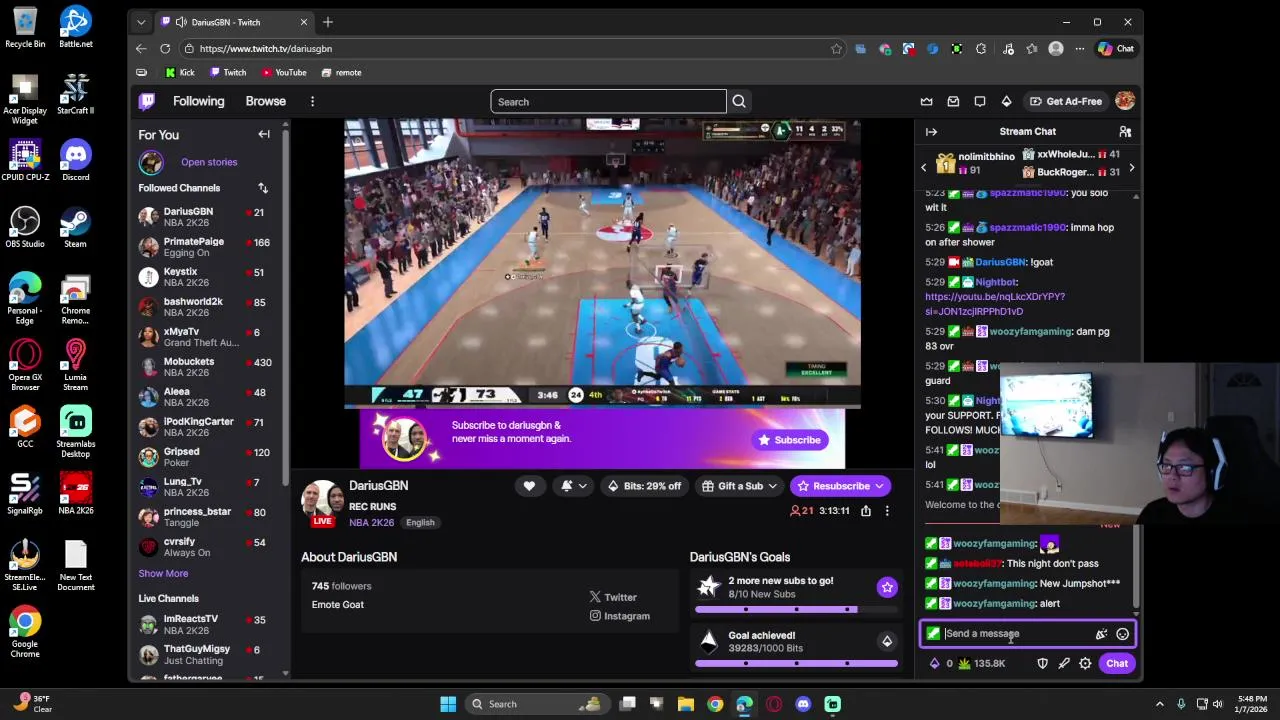Image resolution: width=1280 pixels, height=720 pixels.
Task: Click the Twitch search magnifier button
Action: [x=739, y=101]
